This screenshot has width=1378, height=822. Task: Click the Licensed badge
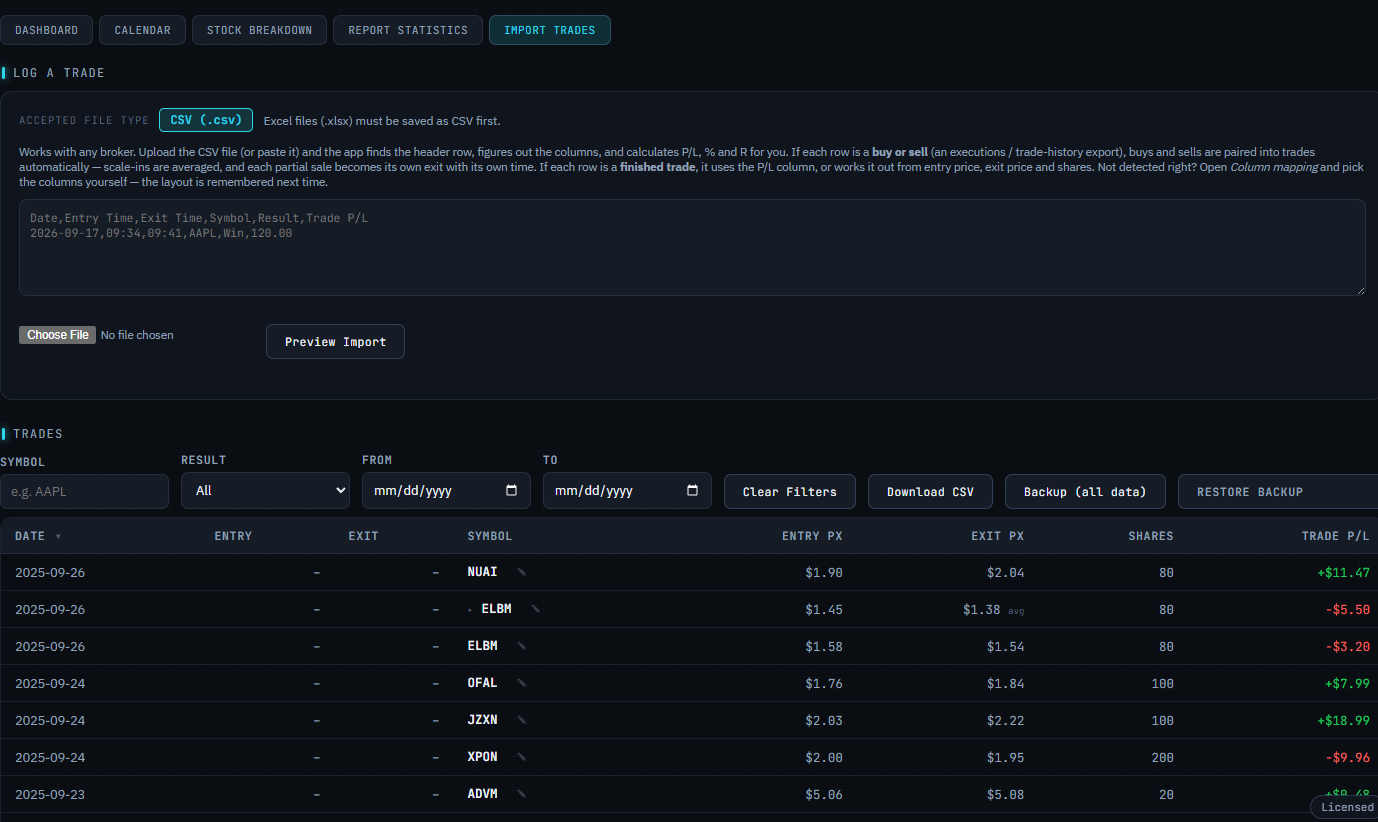pyautogui.click(x=1347, y=807)
